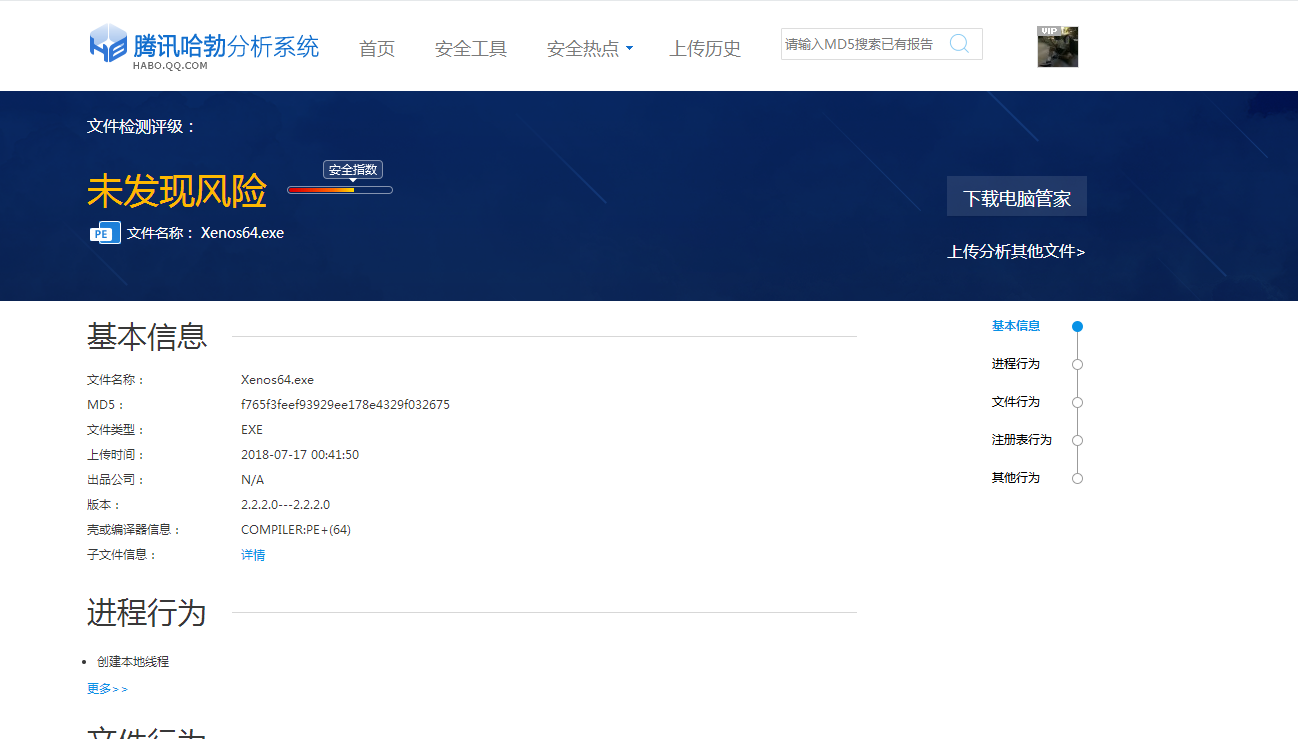The height and width of the screenshot is (739, 1298).
Task: Open the 上传历史 page
Action: click(705, 48)
